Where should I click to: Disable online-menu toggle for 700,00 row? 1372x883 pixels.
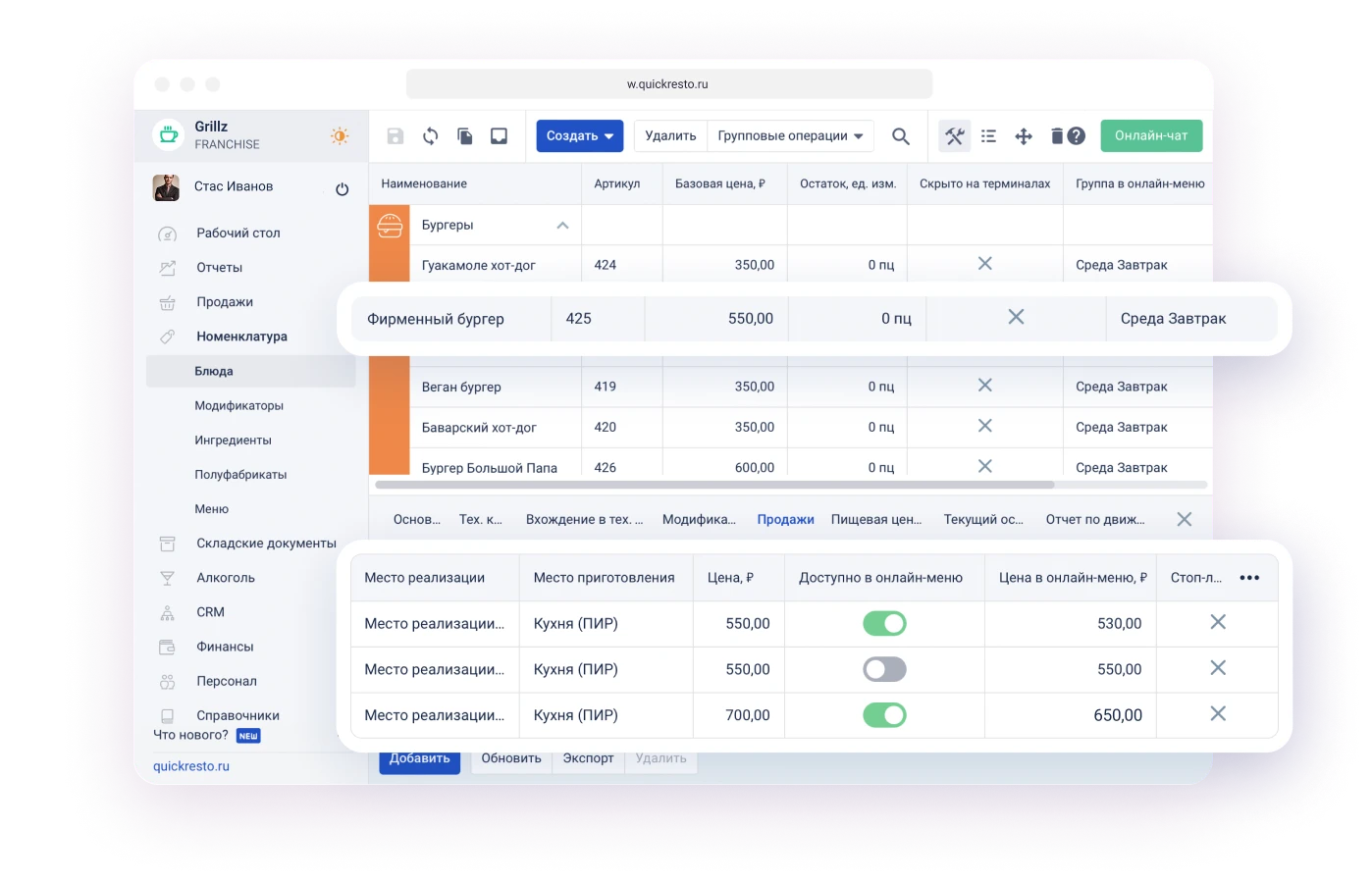[x=884, y=715]
